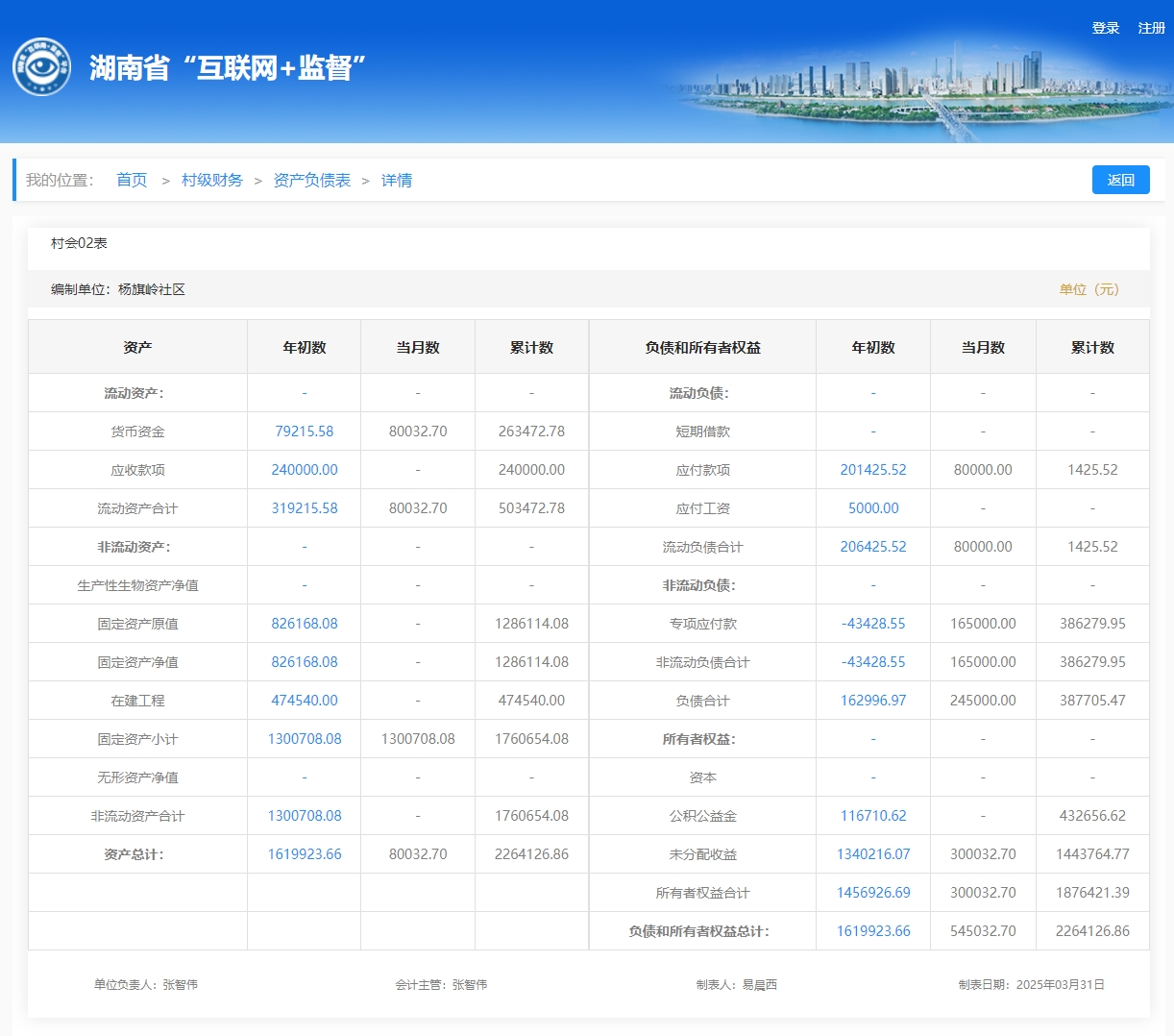Image resolution: width=1174 pixels, height=1036 pixels.
Task: Click the eye logo icon in header
Action: [x=41, y=67]
